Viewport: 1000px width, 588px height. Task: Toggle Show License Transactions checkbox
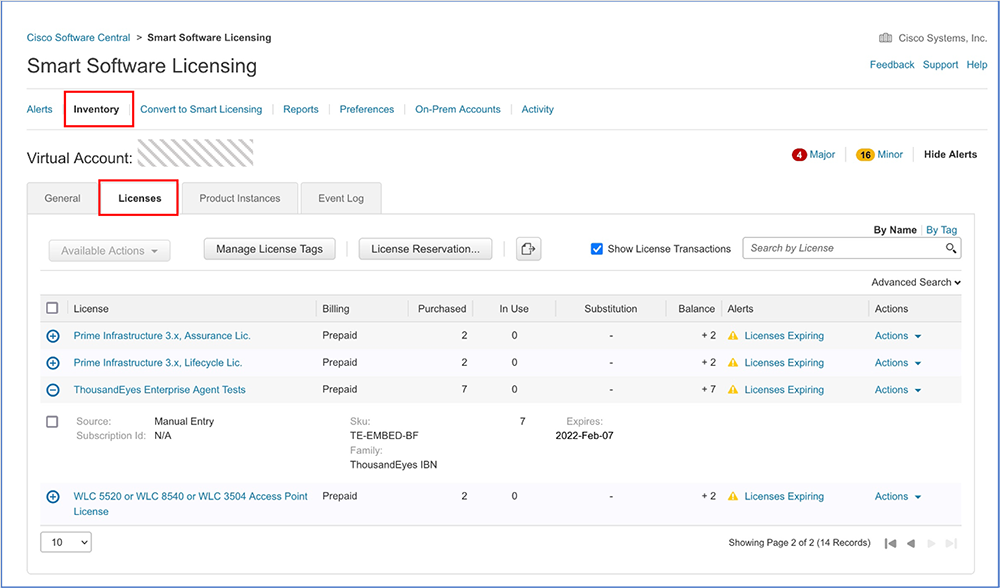[x=597, y=249]
